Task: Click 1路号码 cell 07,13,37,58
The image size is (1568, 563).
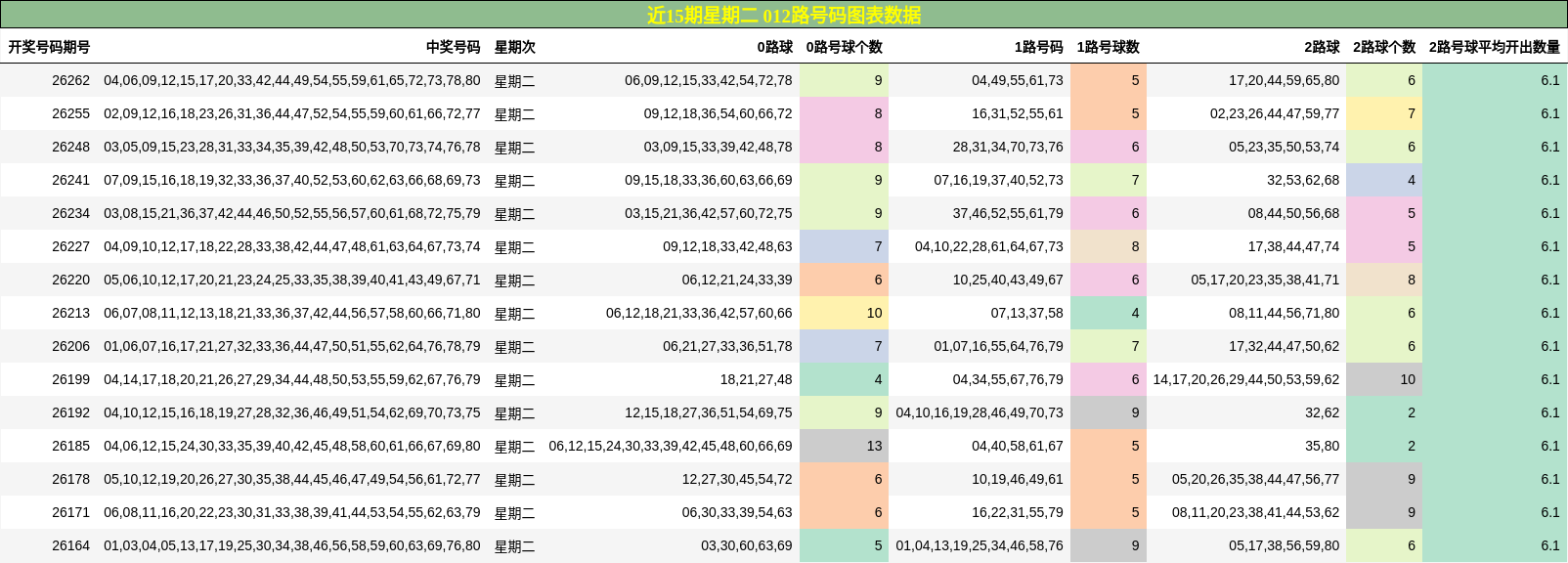Action: [x=1027, y=313]
